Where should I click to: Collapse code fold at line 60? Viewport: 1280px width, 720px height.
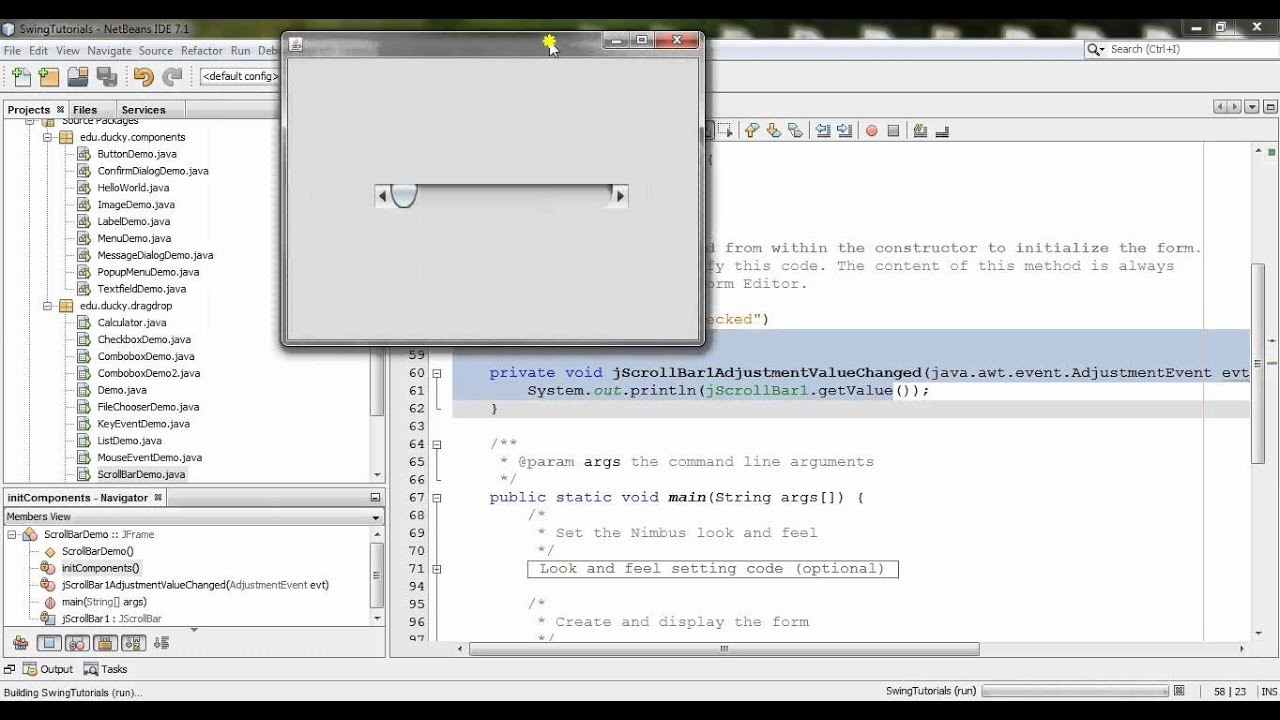point(437,373)
